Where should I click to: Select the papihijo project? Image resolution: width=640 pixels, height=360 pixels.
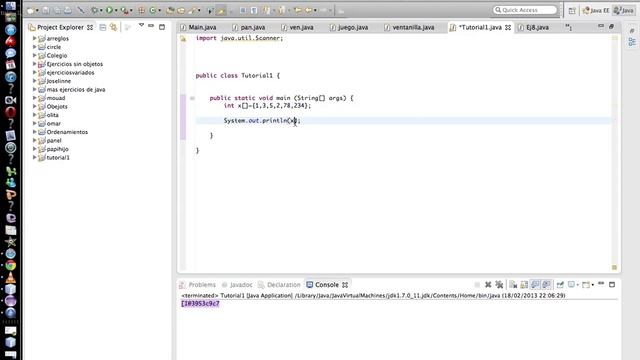(x=53, y=149)
